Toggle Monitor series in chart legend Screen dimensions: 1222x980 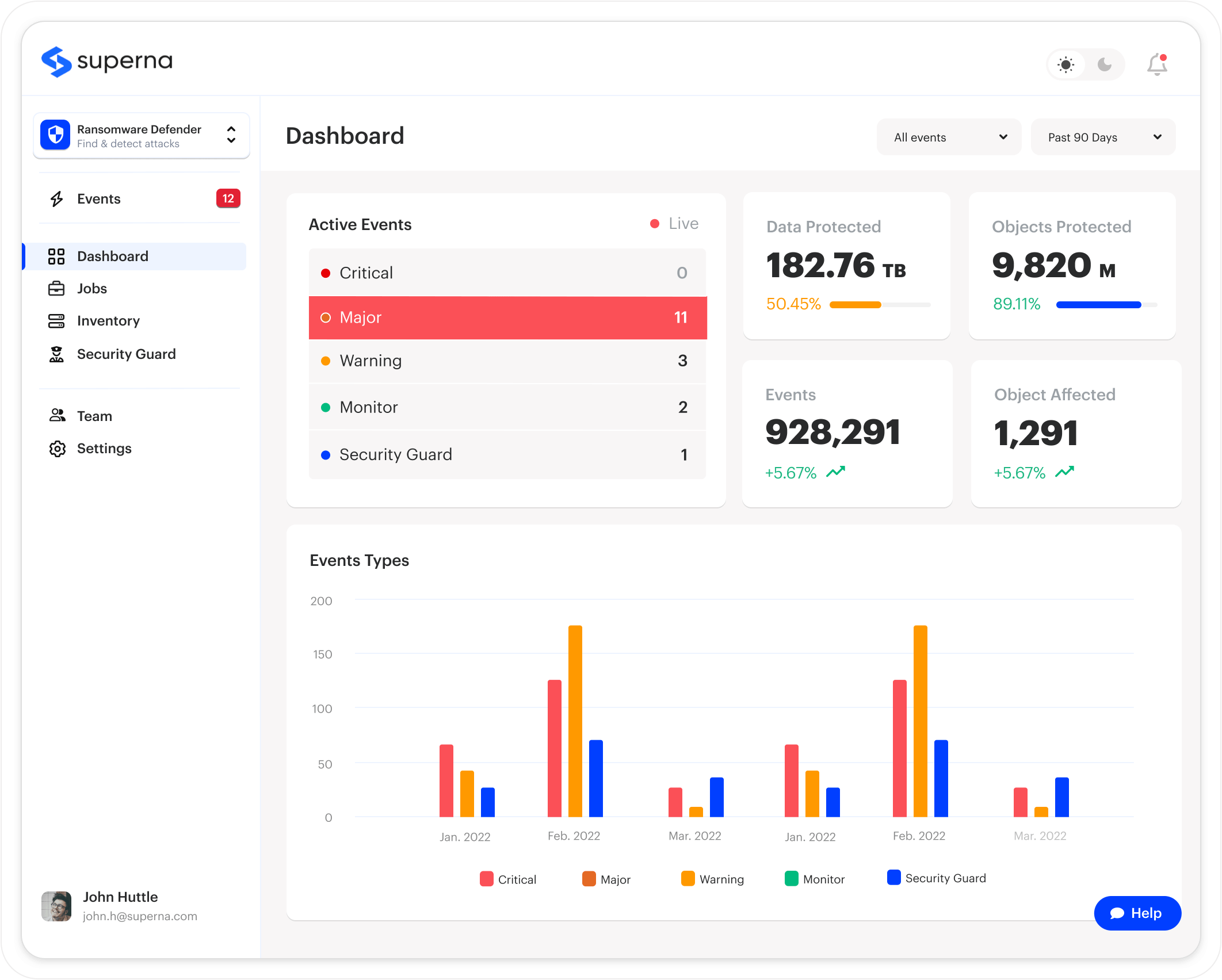click(815, 879)
